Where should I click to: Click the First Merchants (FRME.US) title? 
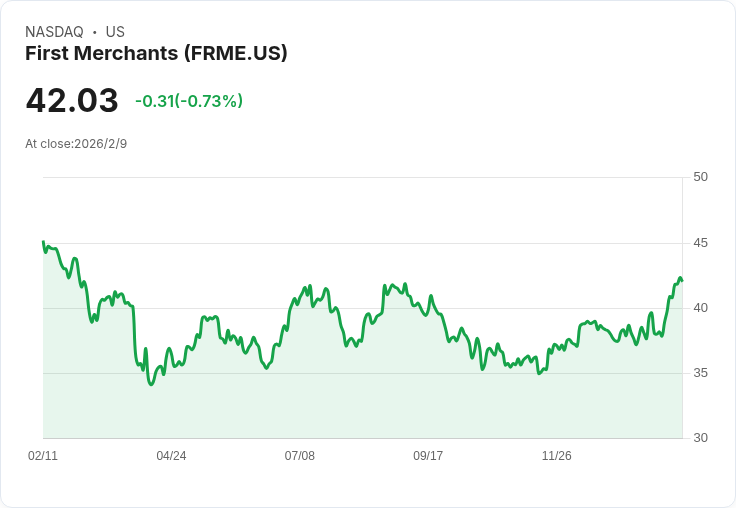click(x=156, y=53)
